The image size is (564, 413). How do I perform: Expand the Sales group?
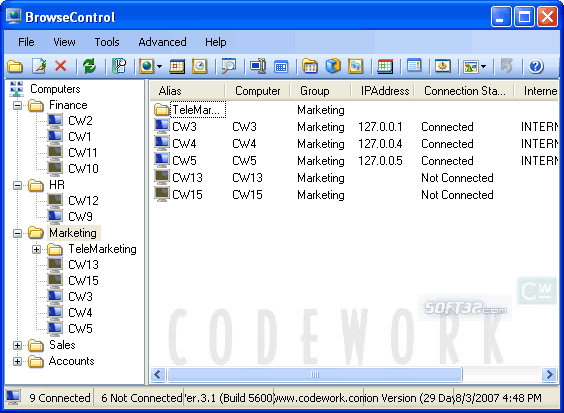pyautogui.click(x=17, y=345)
